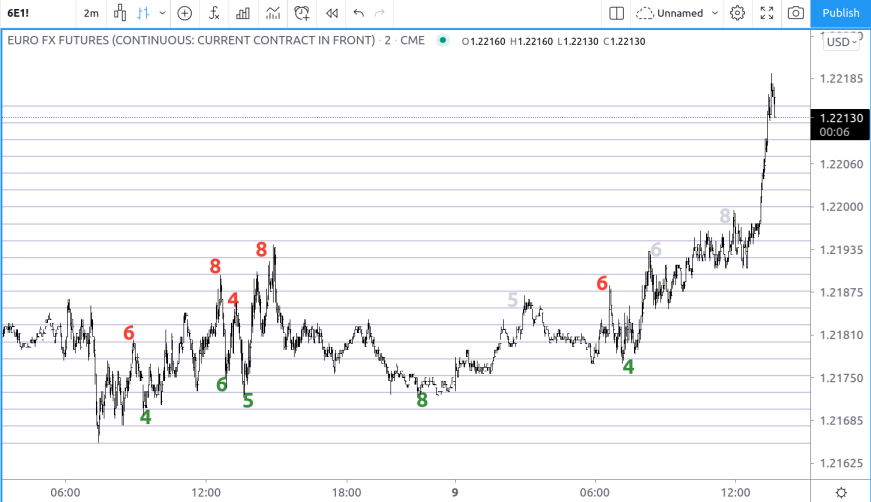
Task: Create an alert with the clock icon
Action: [302, 13]
